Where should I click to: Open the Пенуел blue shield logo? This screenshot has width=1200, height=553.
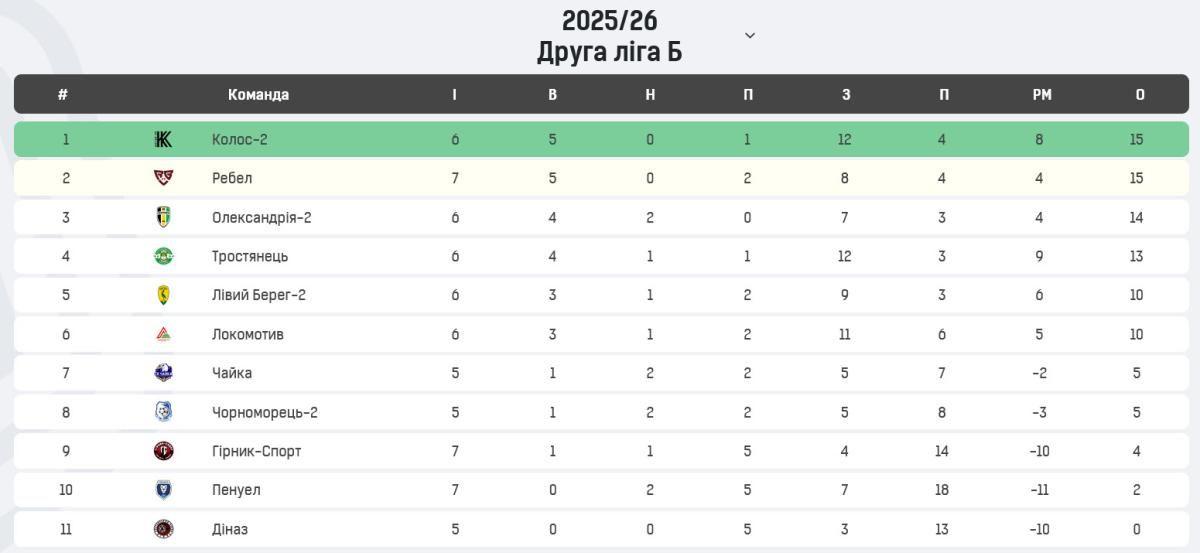(163, 490)
